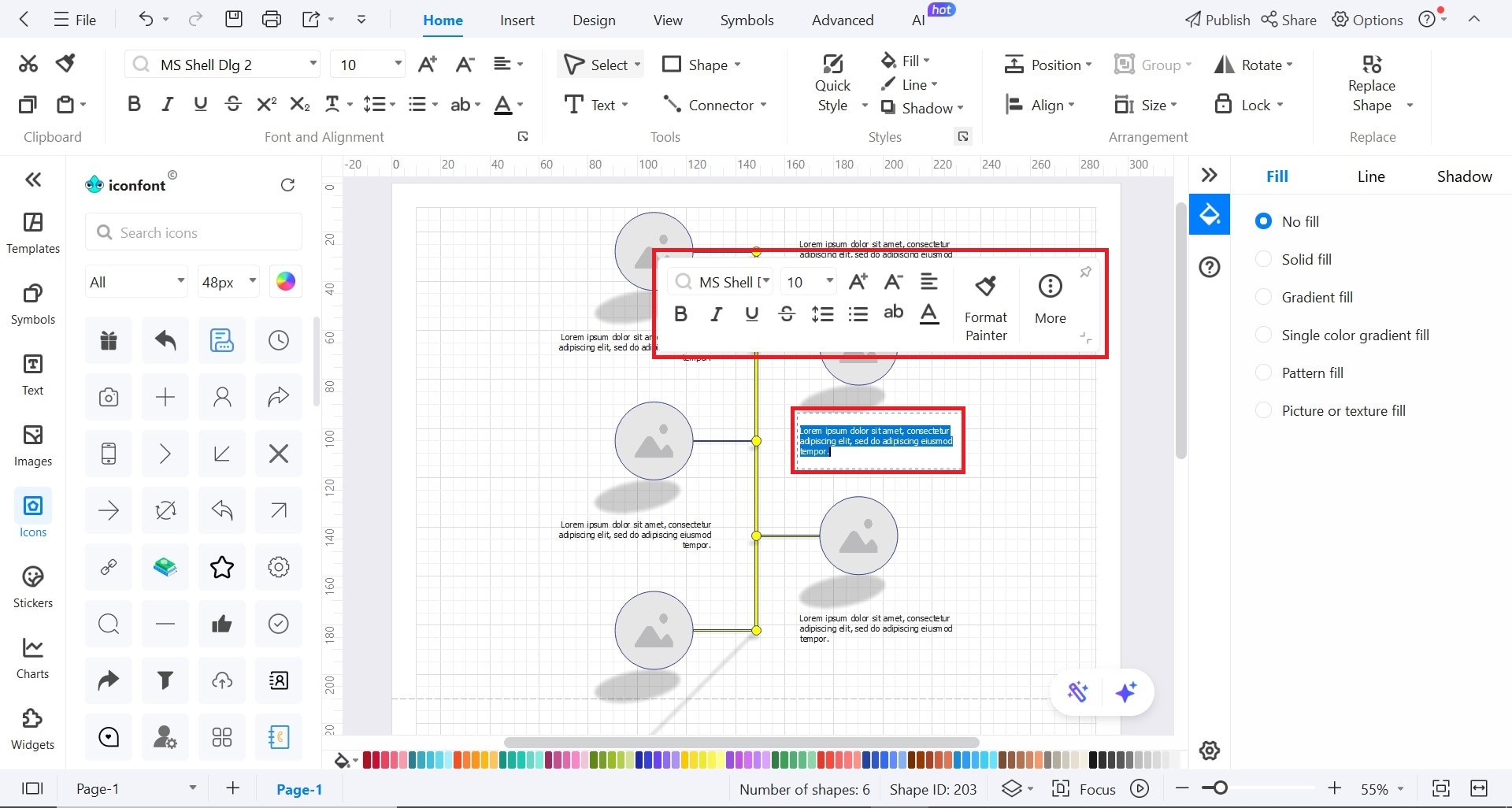1512x808 pixels.
Task: Switch to the Insert ribbon tab
Action: point(517,20)
